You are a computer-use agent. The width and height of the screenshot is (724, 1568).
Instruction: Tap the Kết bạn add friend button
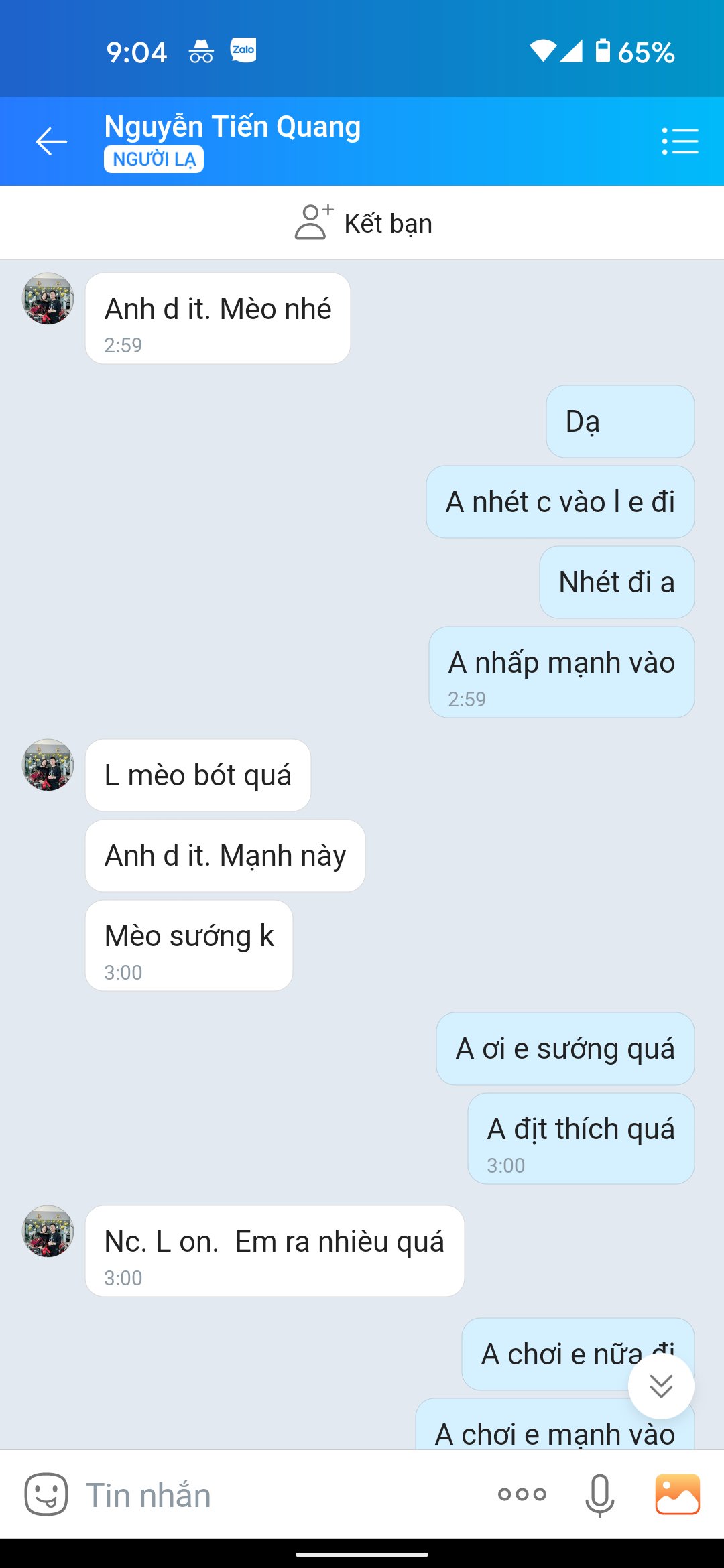(363, 222)
